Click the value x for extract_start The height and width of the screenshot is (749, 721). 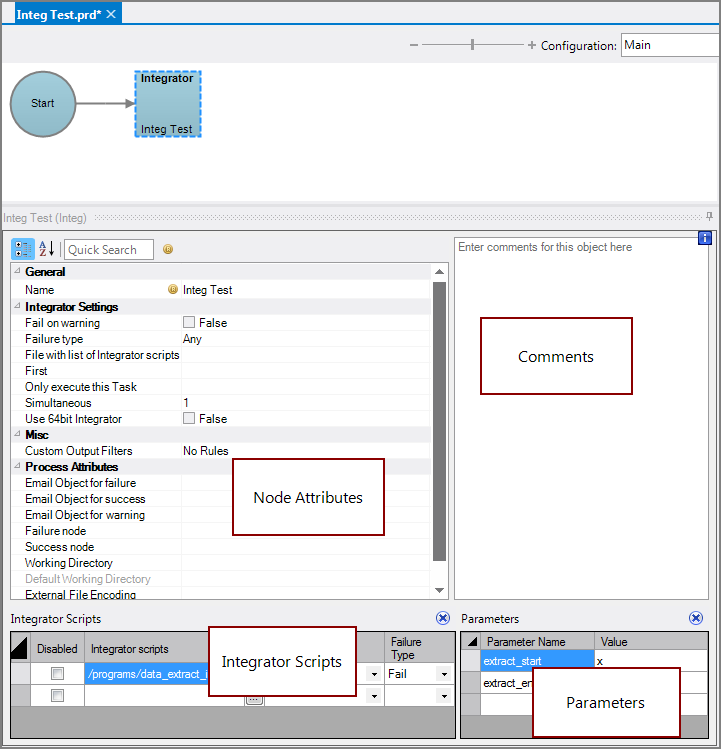(x=651, y=661)
